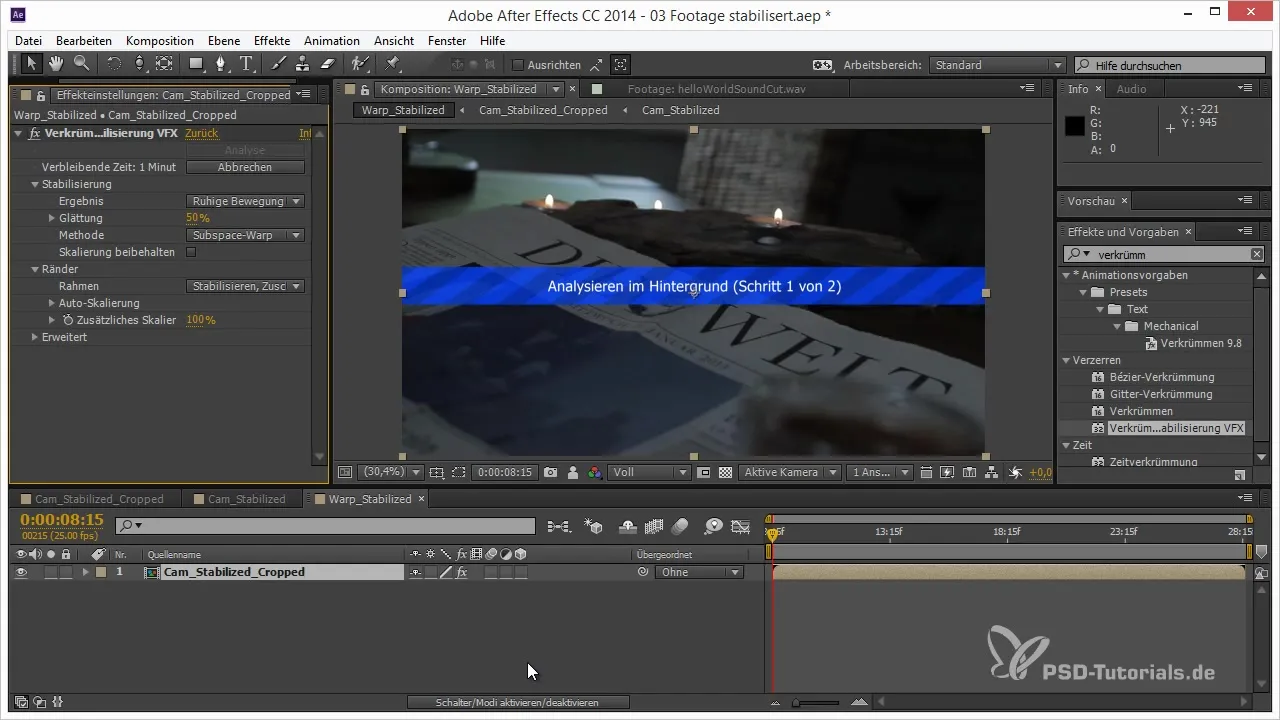
Task: Expand the Auto-Skalierung group
Action: [x=52, y=303]
